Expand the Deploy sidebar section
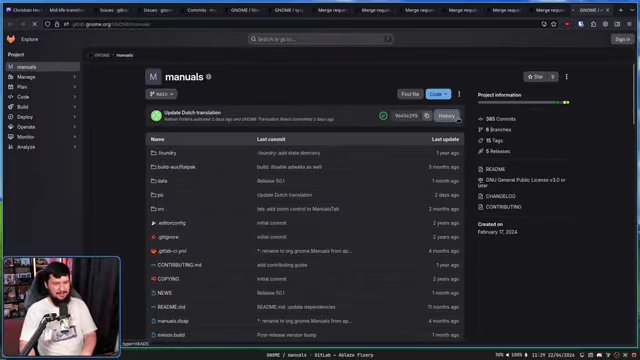The image size is (640, 360). (42, 117)
